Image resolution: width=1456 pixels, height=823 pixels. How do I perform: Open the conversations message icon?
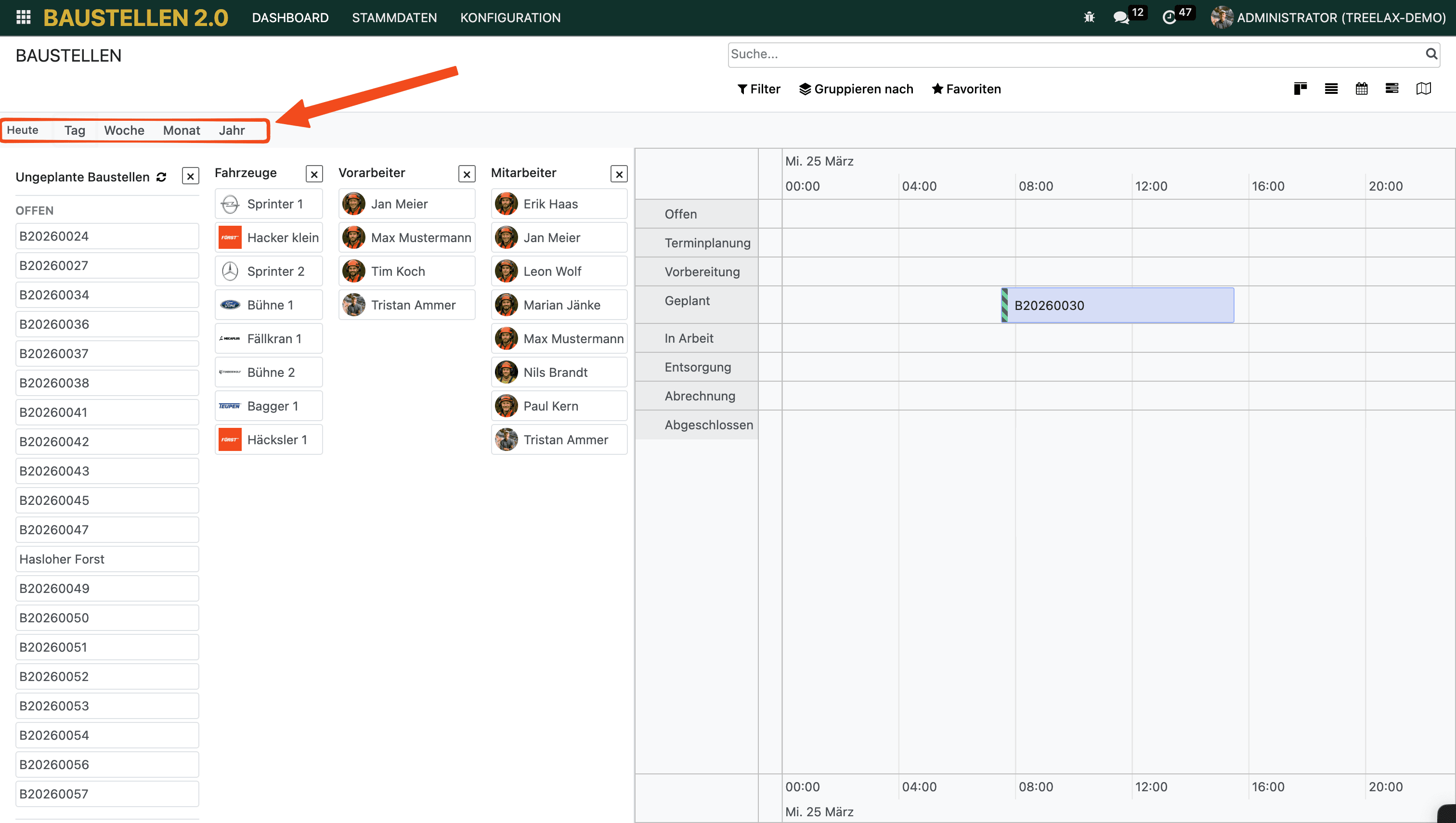click(x=1121, y=17)
